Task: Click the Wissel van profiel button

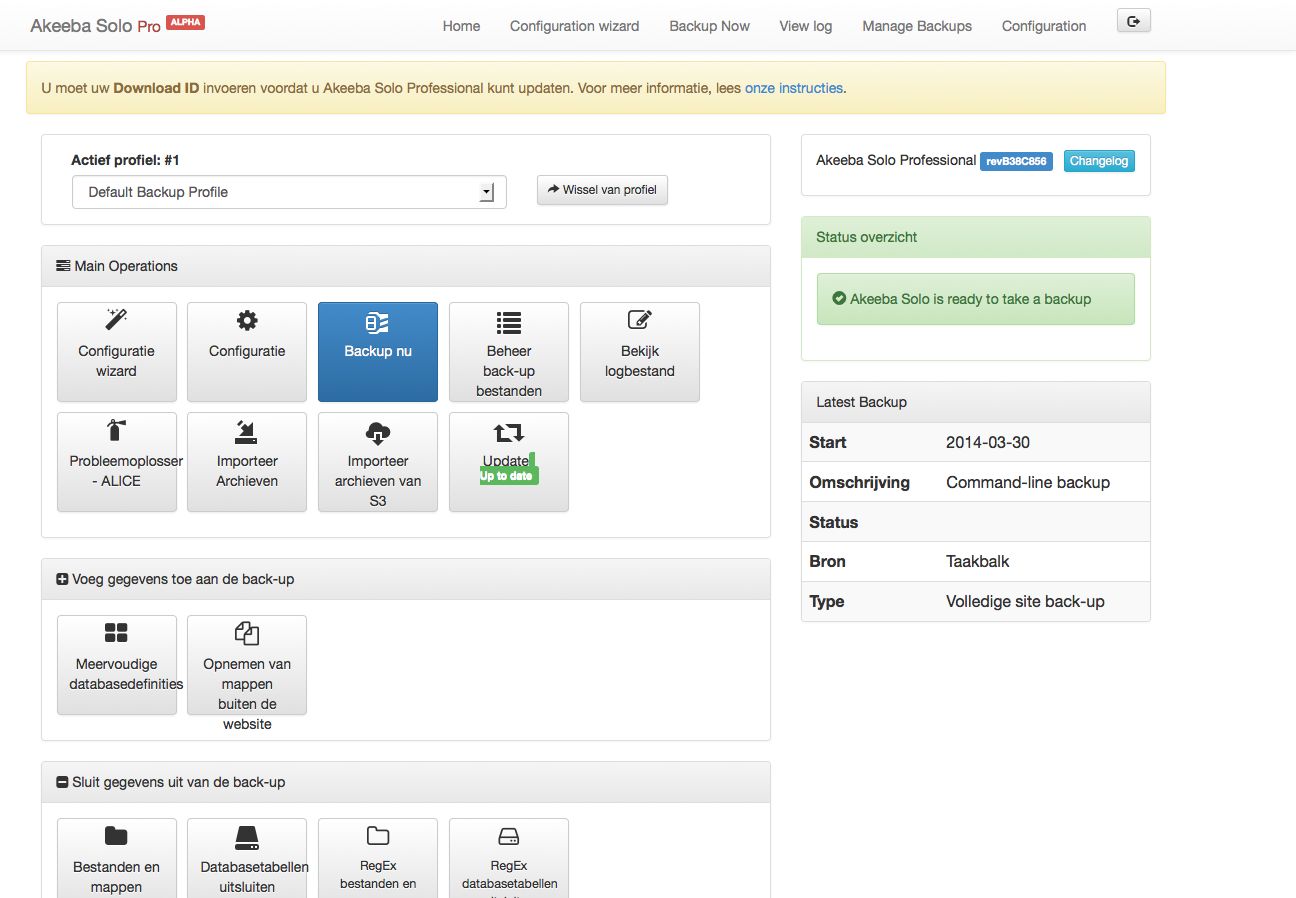Action: click(602, 190)
